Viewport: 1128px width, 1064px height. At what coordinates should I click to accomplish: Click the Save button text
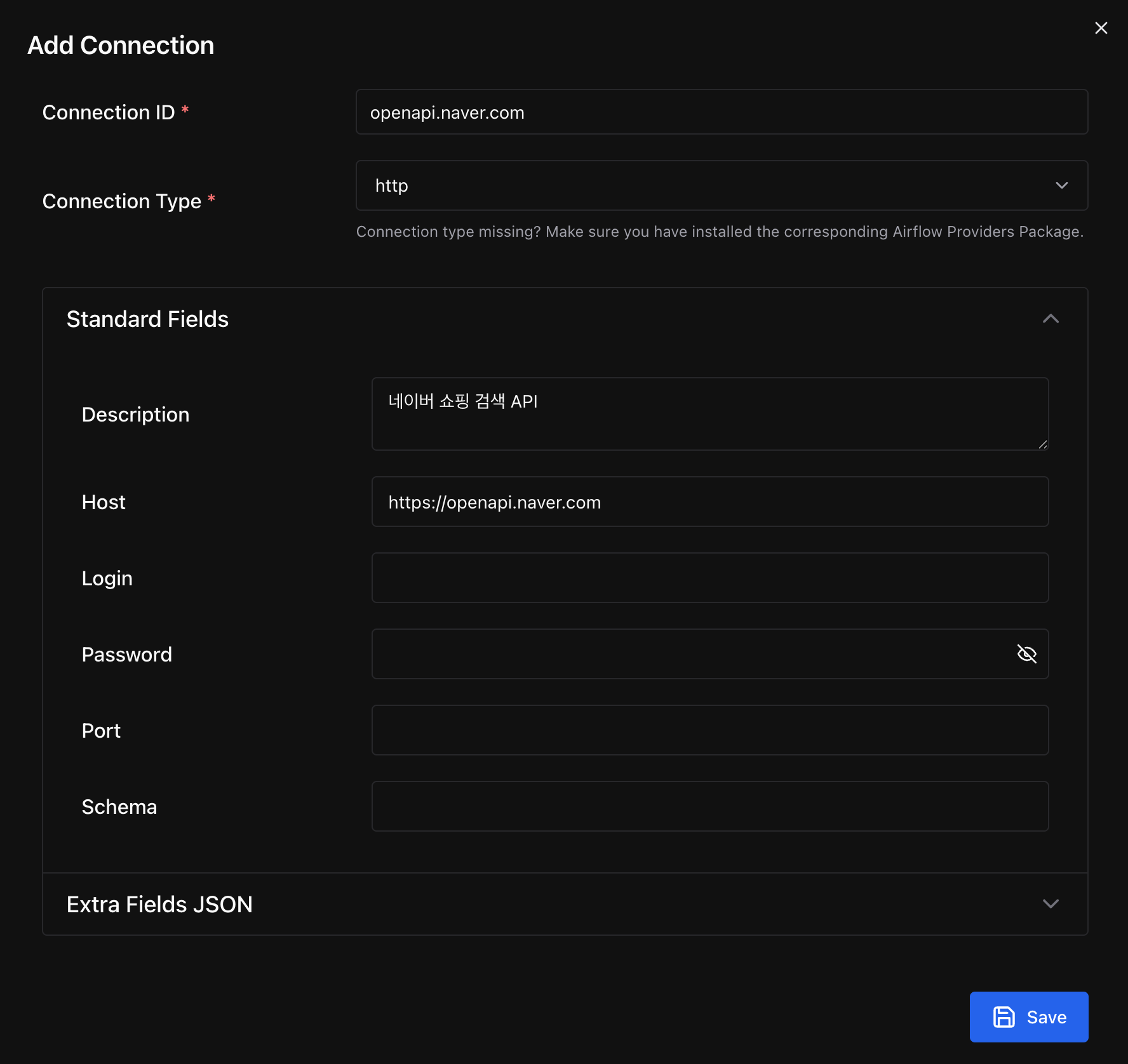click(1046, 1017)
